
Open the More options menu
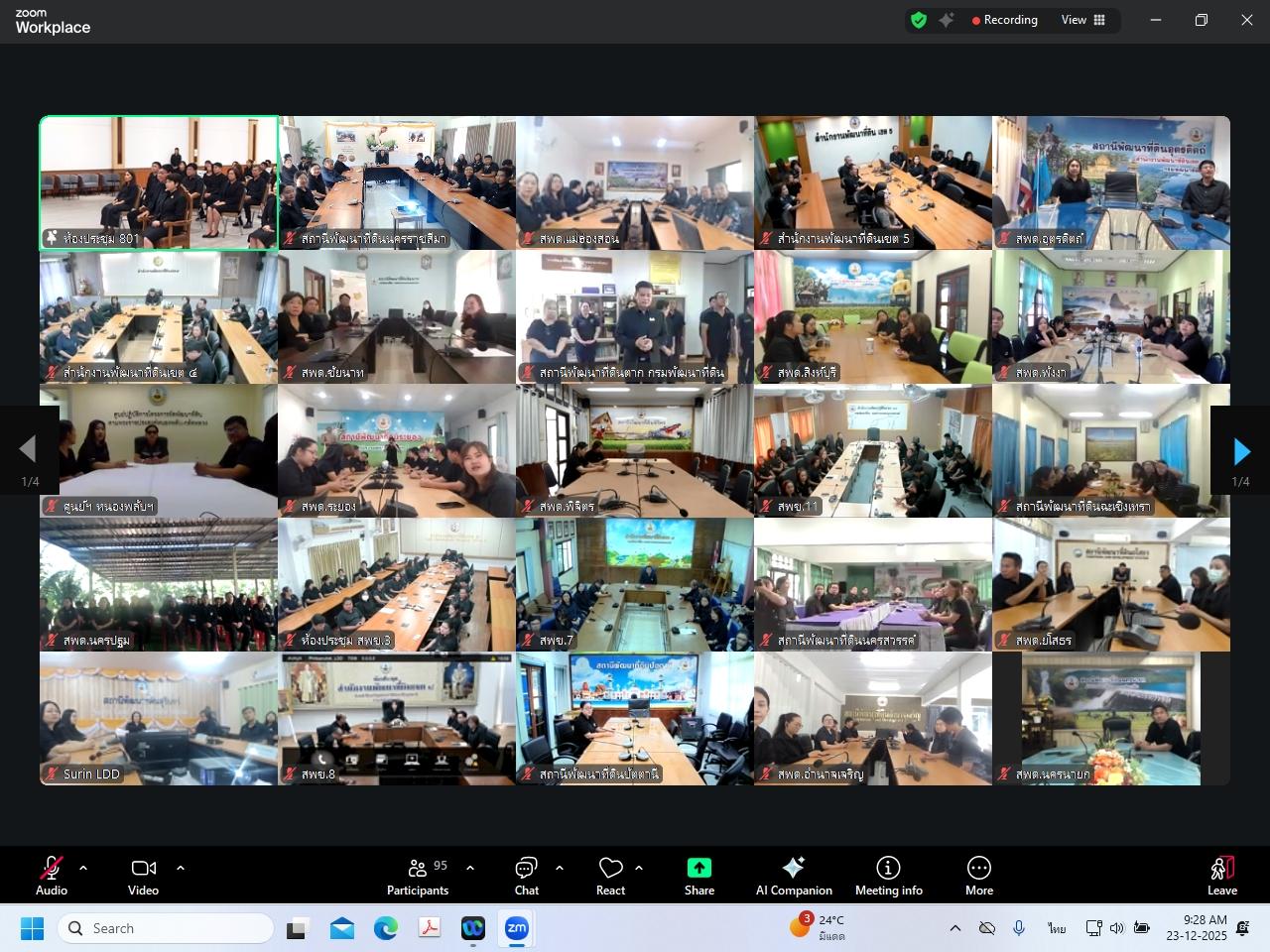click(978, 875)
